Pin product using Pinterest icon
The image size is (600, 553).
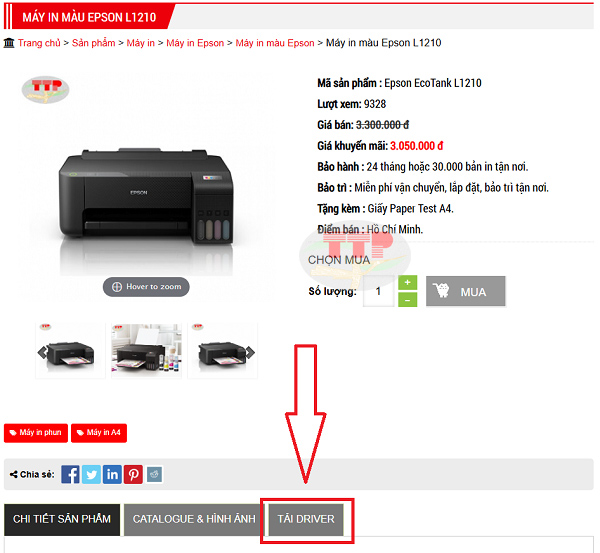[134, 475]
